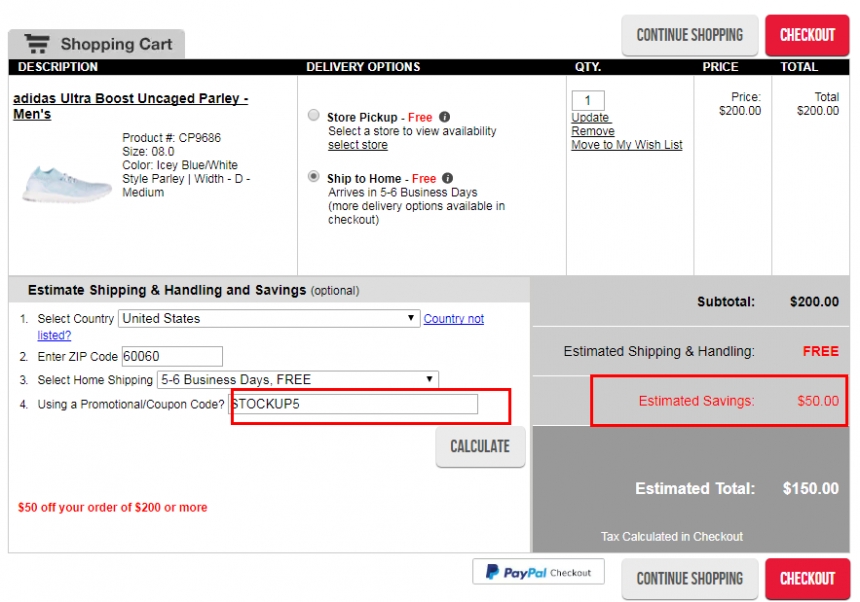
Task: Click the DESCRIPTION column header
Action: 58,67
